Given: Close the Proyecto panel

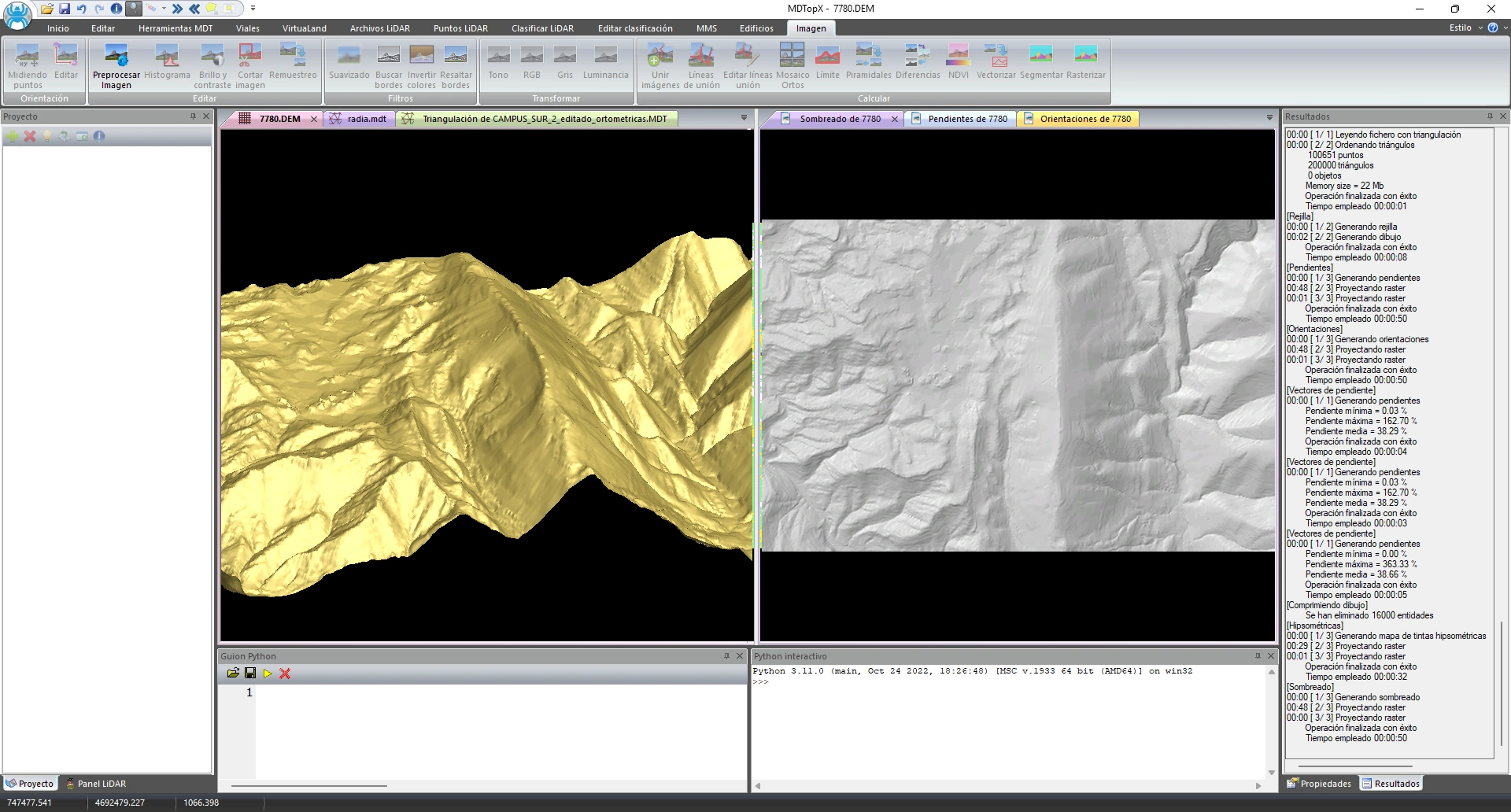Looking at the screenshot, I should pos(206,116).
